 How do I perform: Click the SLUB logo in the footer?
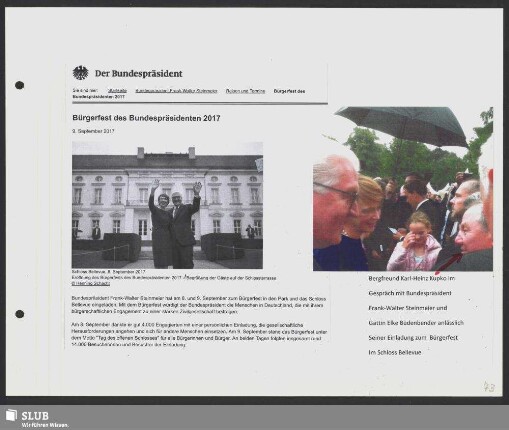coord(27,416)
